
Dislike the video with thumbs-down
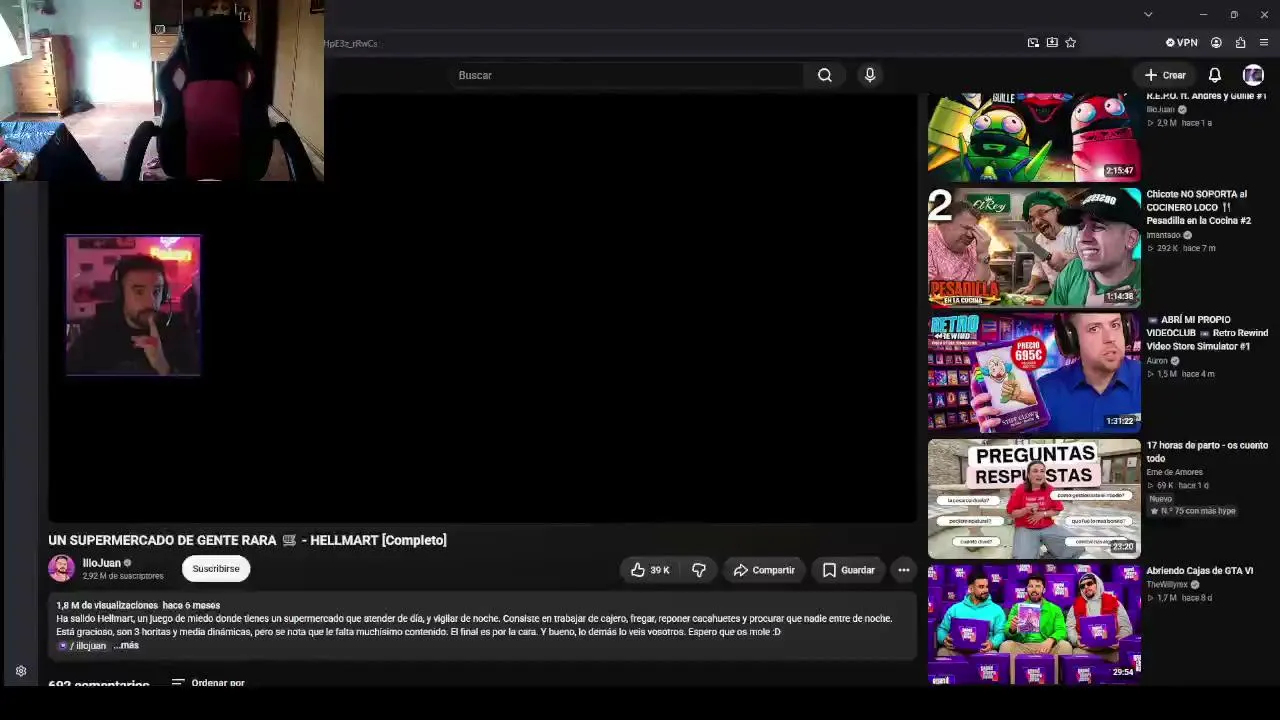coord(699,570)
